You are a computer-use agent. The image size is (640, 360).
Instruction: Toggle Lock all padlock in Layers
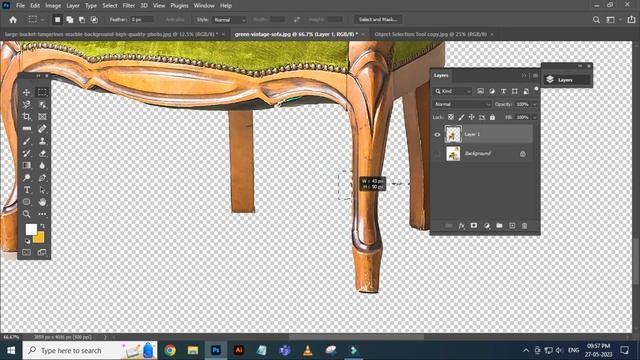pyautogui.click(x=492, y=117)
